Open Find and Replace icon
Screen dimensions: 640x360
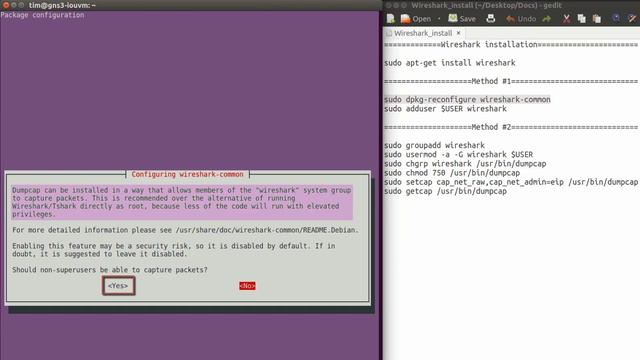coord(632,18)
